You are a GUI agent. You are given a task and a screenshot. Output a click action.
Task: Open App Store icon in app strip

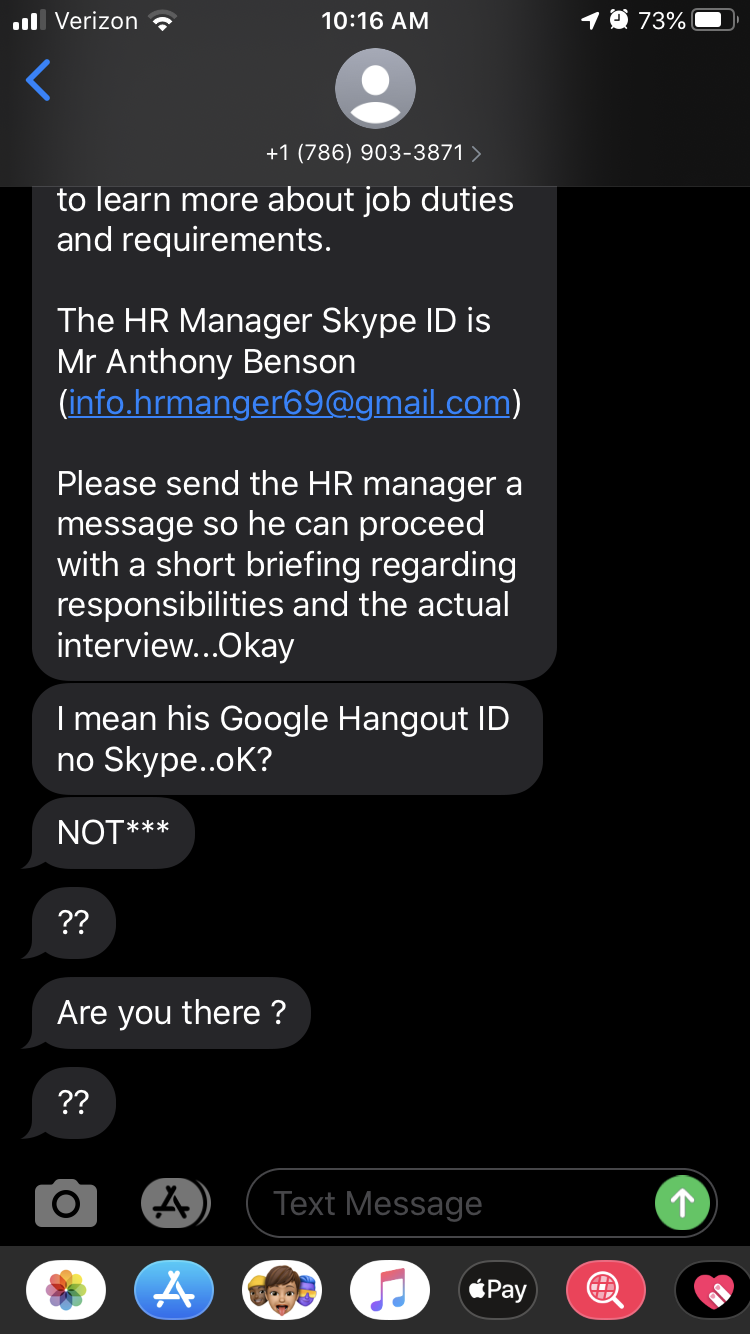174,1290
